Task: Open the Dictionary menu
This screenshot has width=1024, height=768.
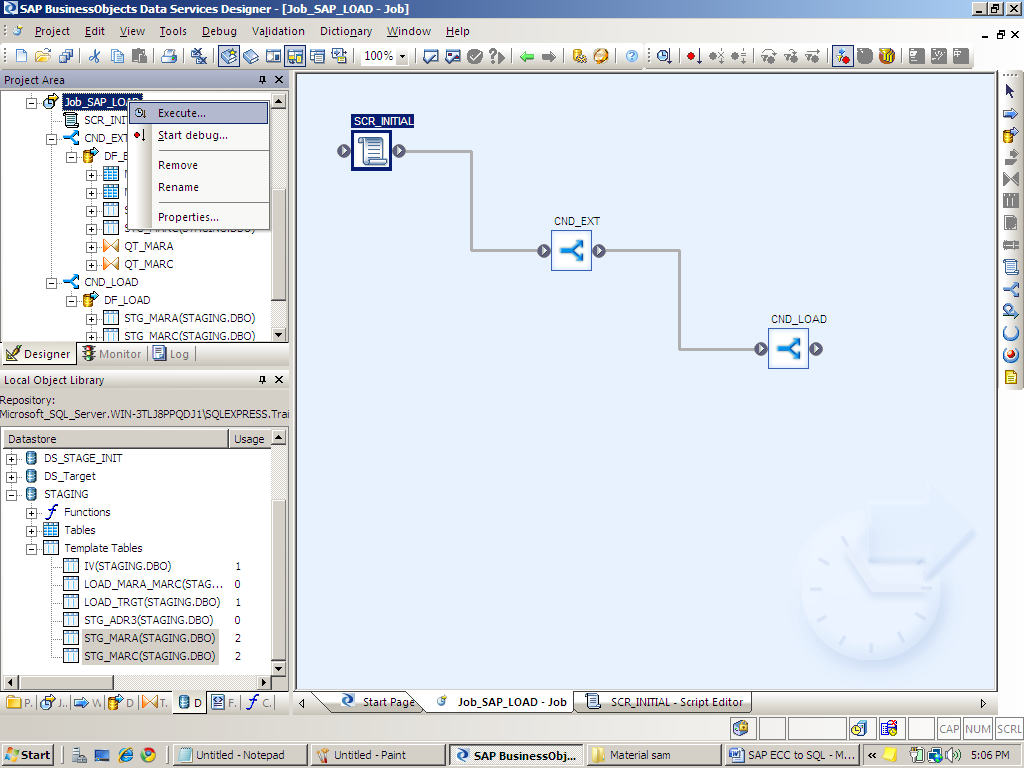Action: [345, 31]
